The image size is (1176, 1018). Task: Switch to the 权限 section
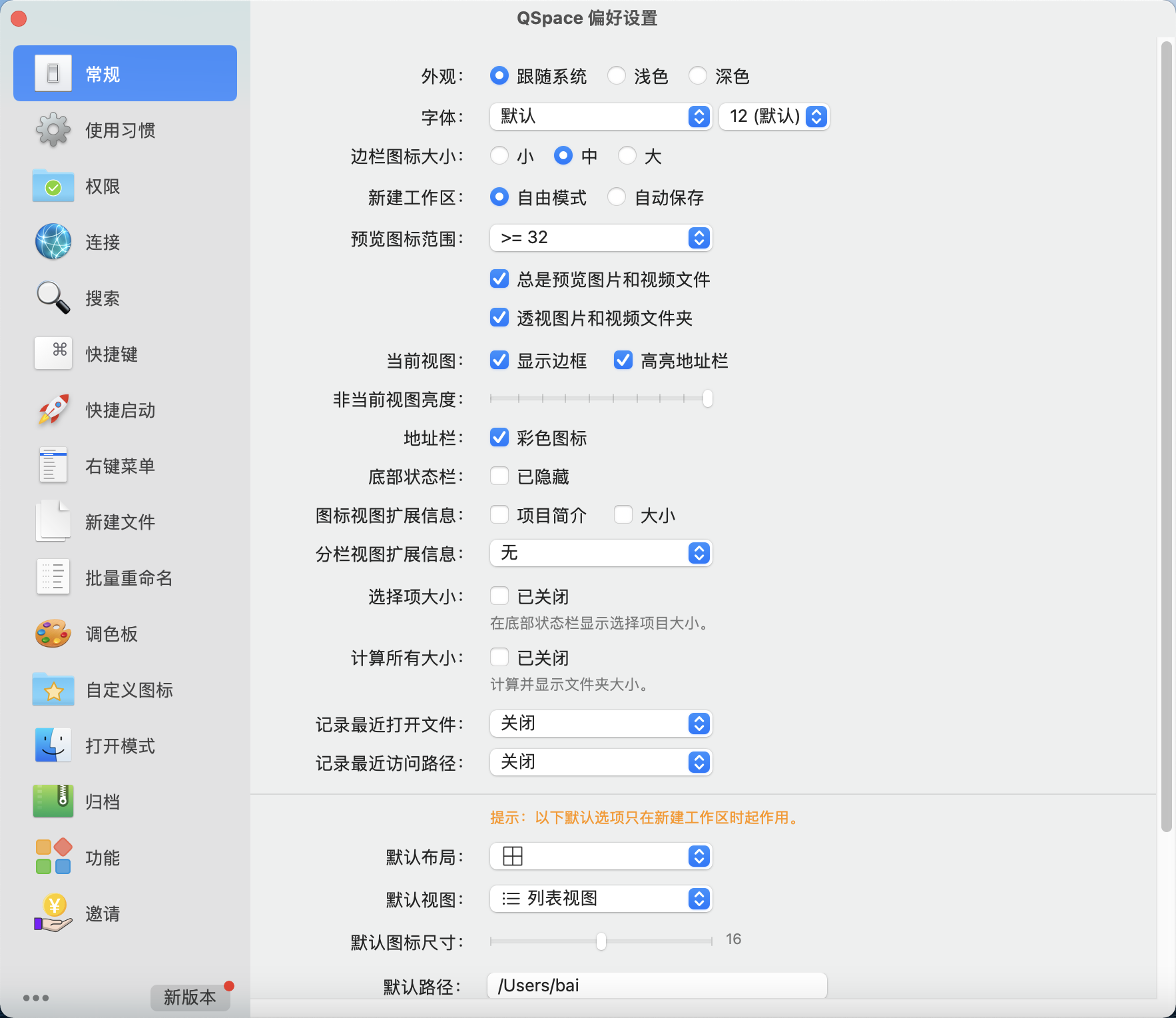pos(125,185)
